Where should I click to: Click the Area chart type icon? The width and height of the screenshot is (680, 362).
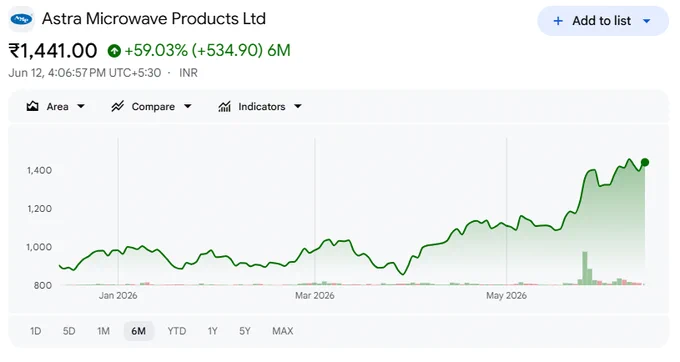coord(33,106)
